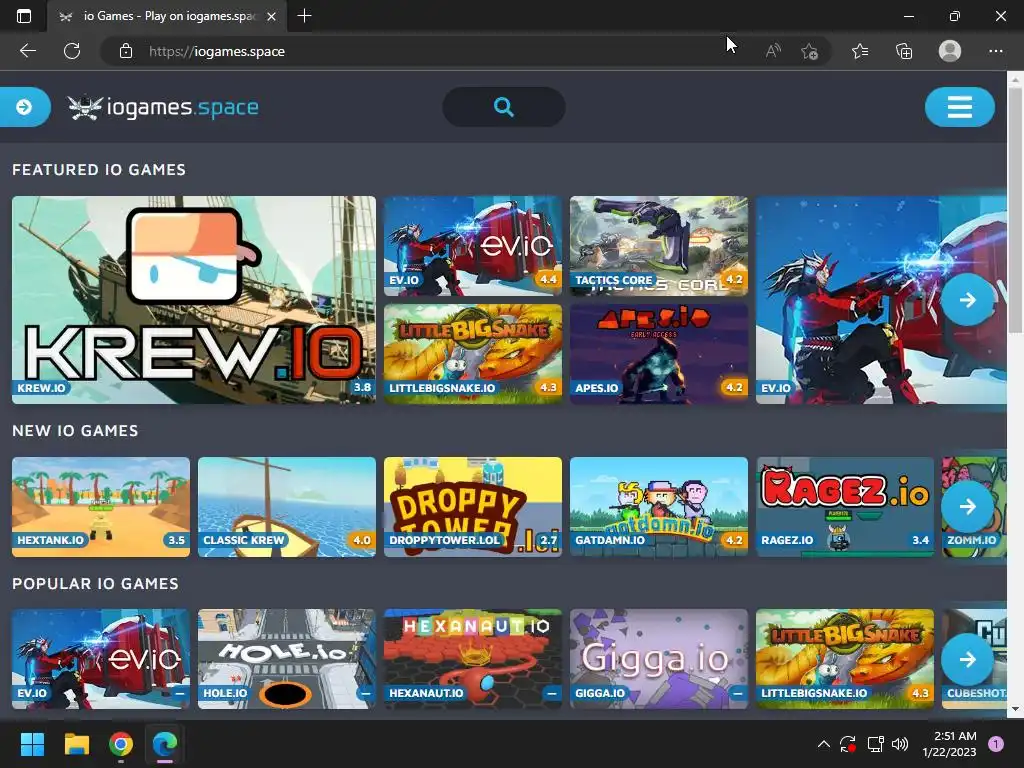This screenshot has height=768, width=1024.
Task: Open the large Krew.io featured game
Action: (x=194, y=300)
